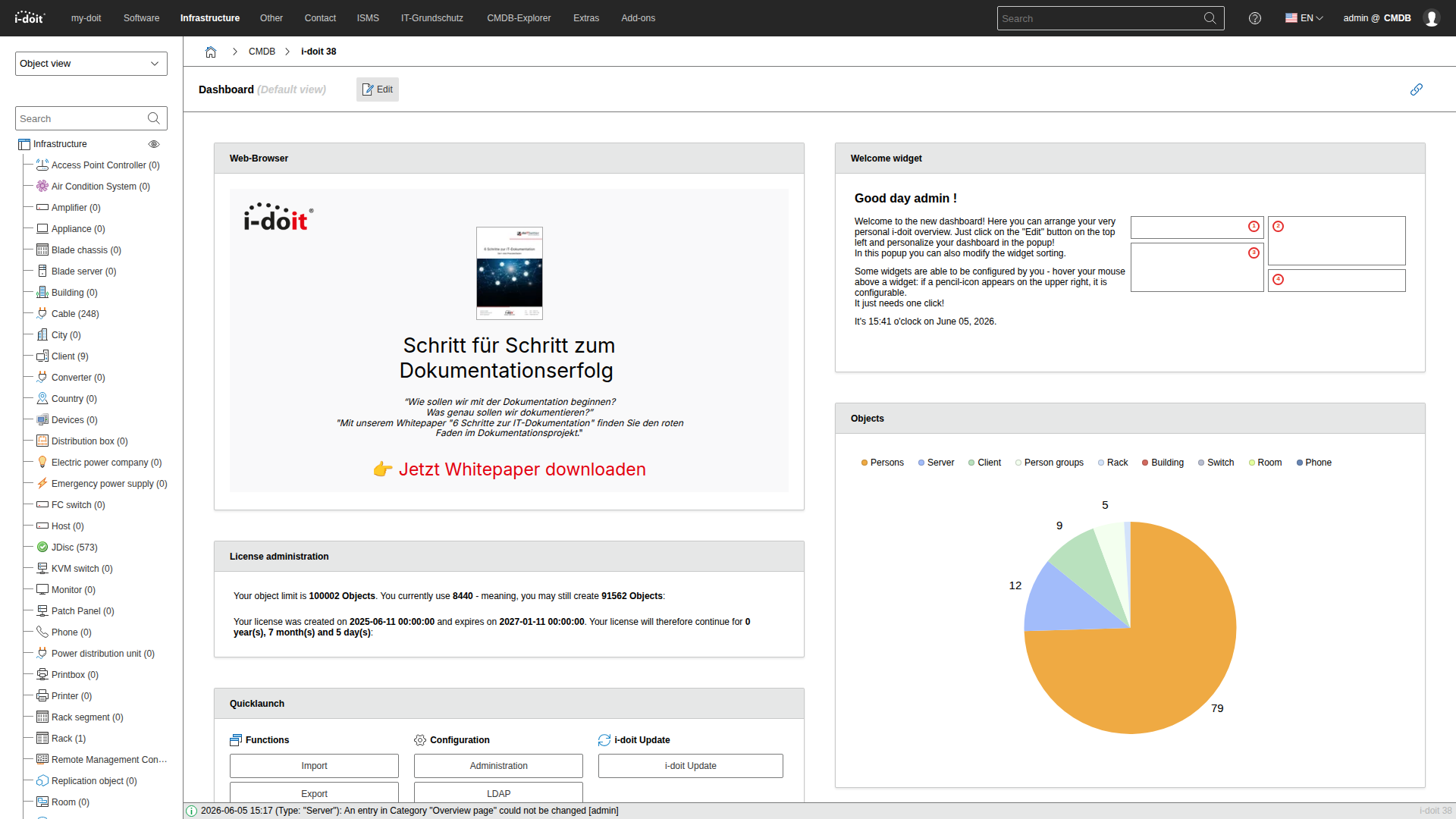
Task: Click the info icon in status bar
Action: coord(192,811)
